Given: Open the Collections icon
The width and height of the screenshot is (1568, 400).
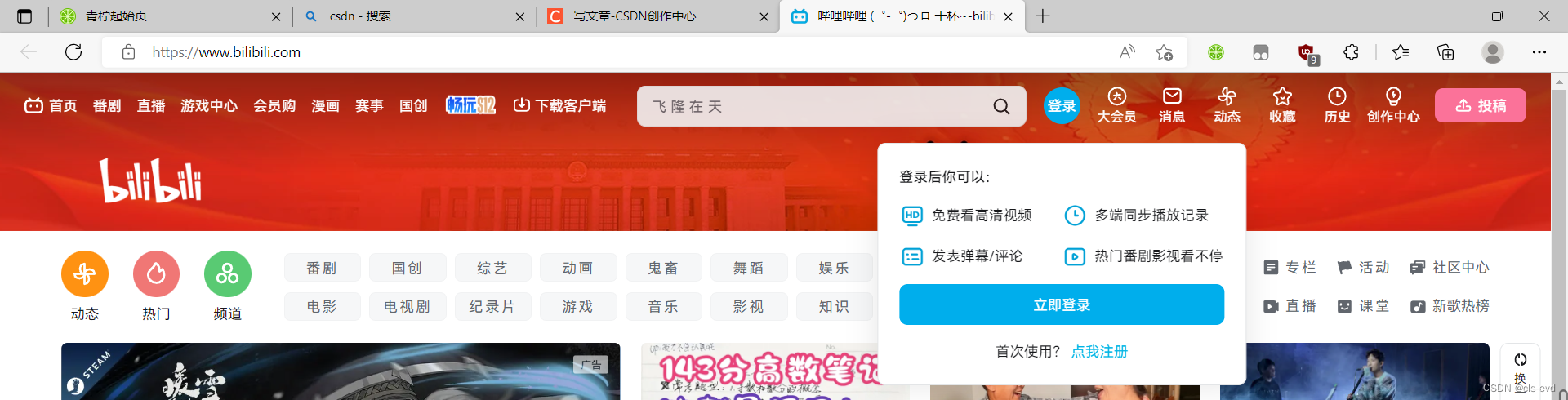Looking at the screenshot, I should pos(1445,52).
